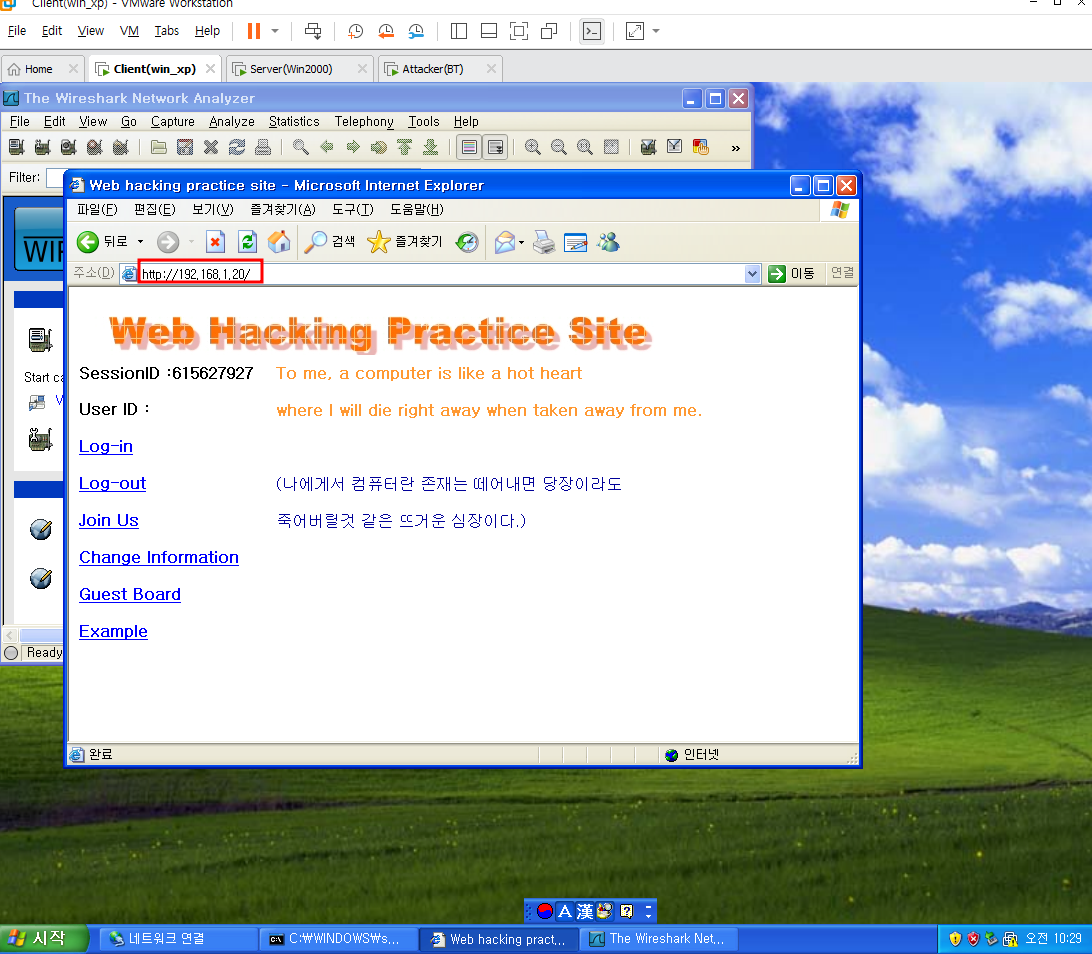Click IE address bar URL field
Viewport: 1092px width, 954px height.
coord(439,274)
